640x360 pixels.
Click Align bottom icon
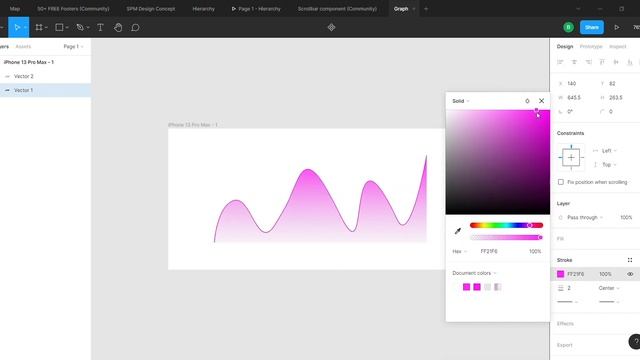tap(630, 62)
